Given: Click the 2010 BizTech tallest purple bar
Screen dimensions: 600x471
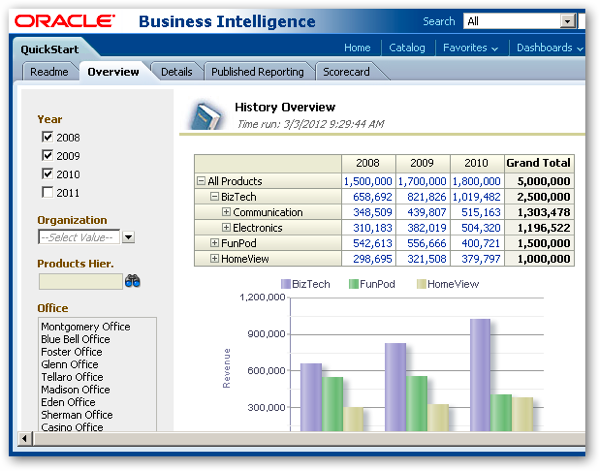Looking at the screenshot, I should 480,375.
